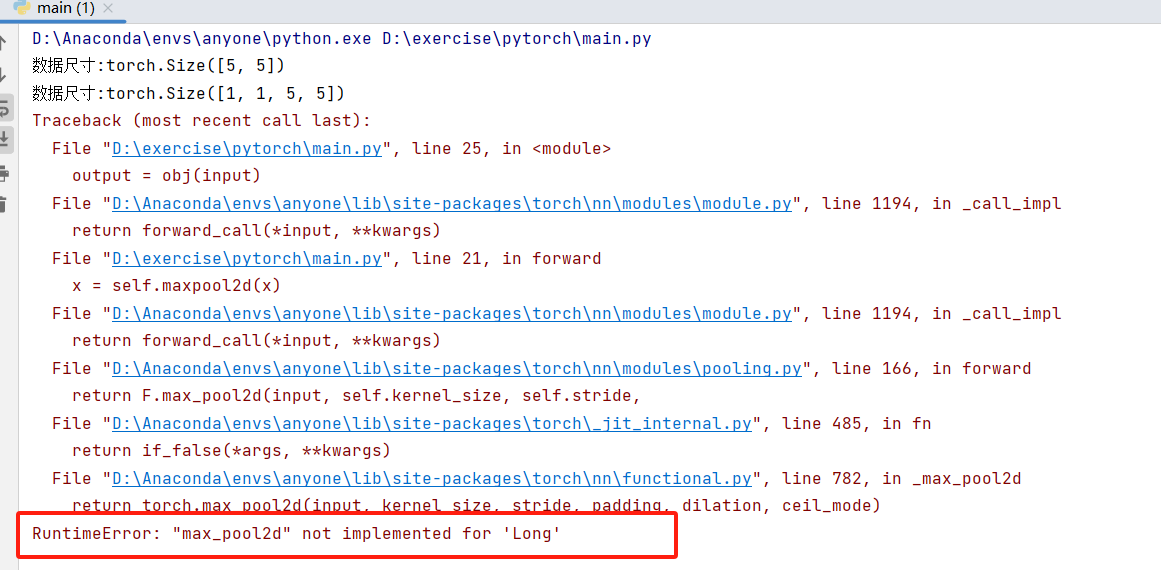Click 'x = self.maxpool2d(x)' line
The image size is (1161, 570).
pyautogui.click(x=176, y=286)
